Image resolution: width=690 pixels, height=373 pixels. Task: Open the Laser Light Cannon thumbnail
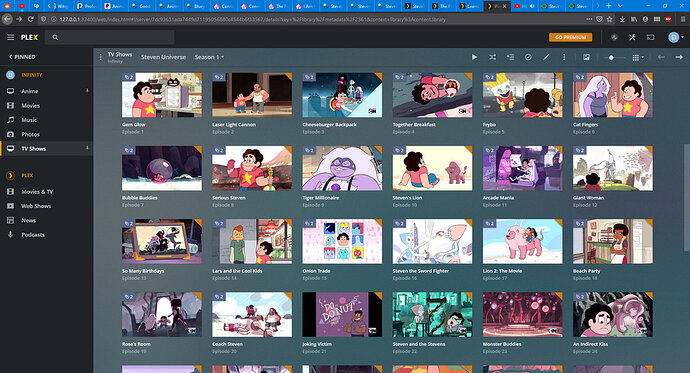(x=252, y=95)
